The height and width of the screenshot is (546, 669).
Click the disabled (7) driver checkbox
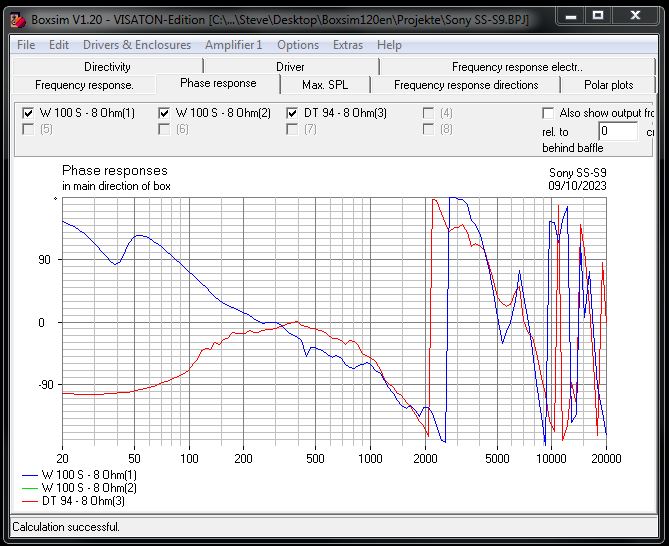[292, 129]
